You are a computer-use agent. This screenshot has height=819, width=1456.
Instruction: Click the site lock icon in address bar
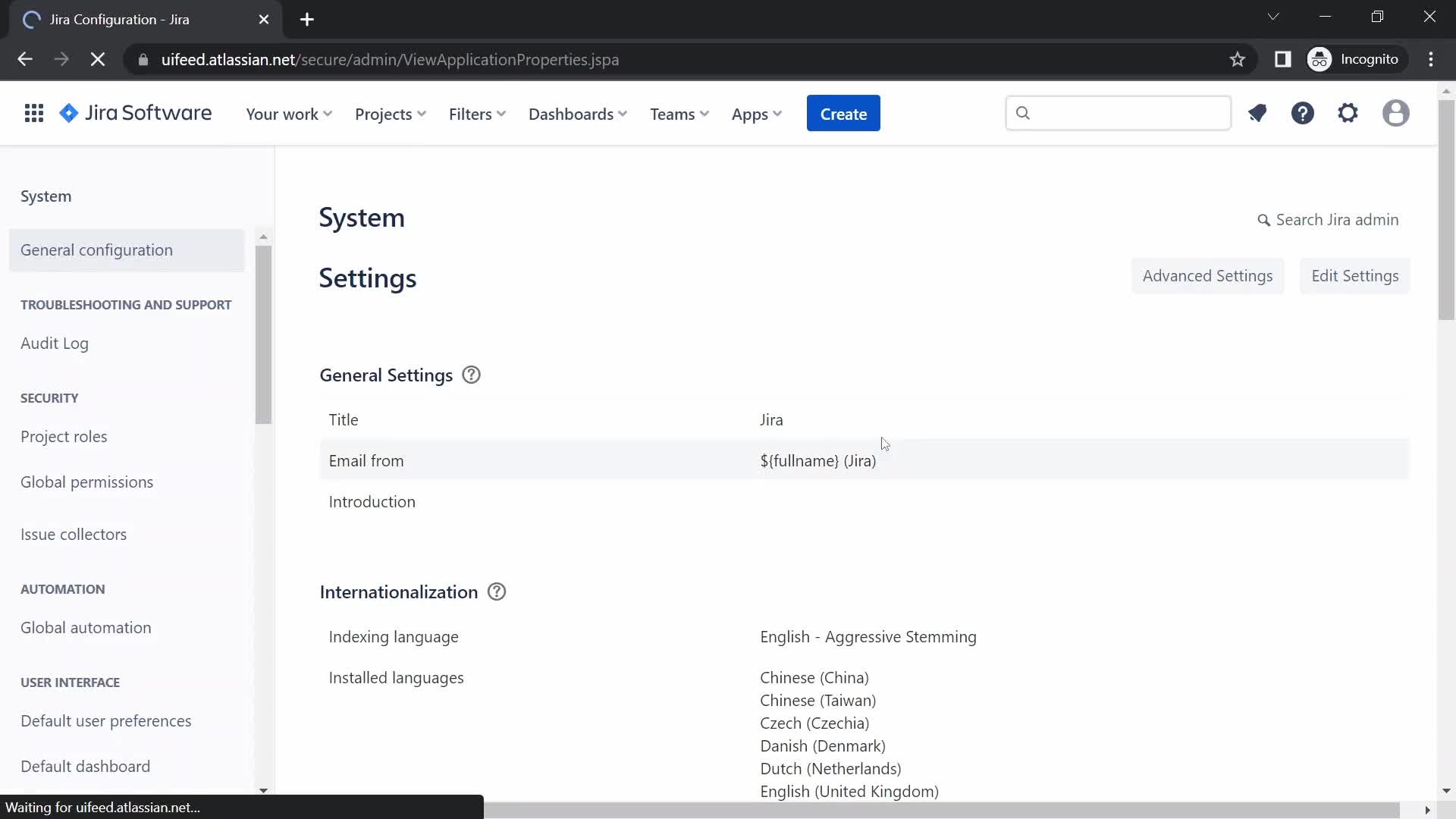tap(143, 59)
